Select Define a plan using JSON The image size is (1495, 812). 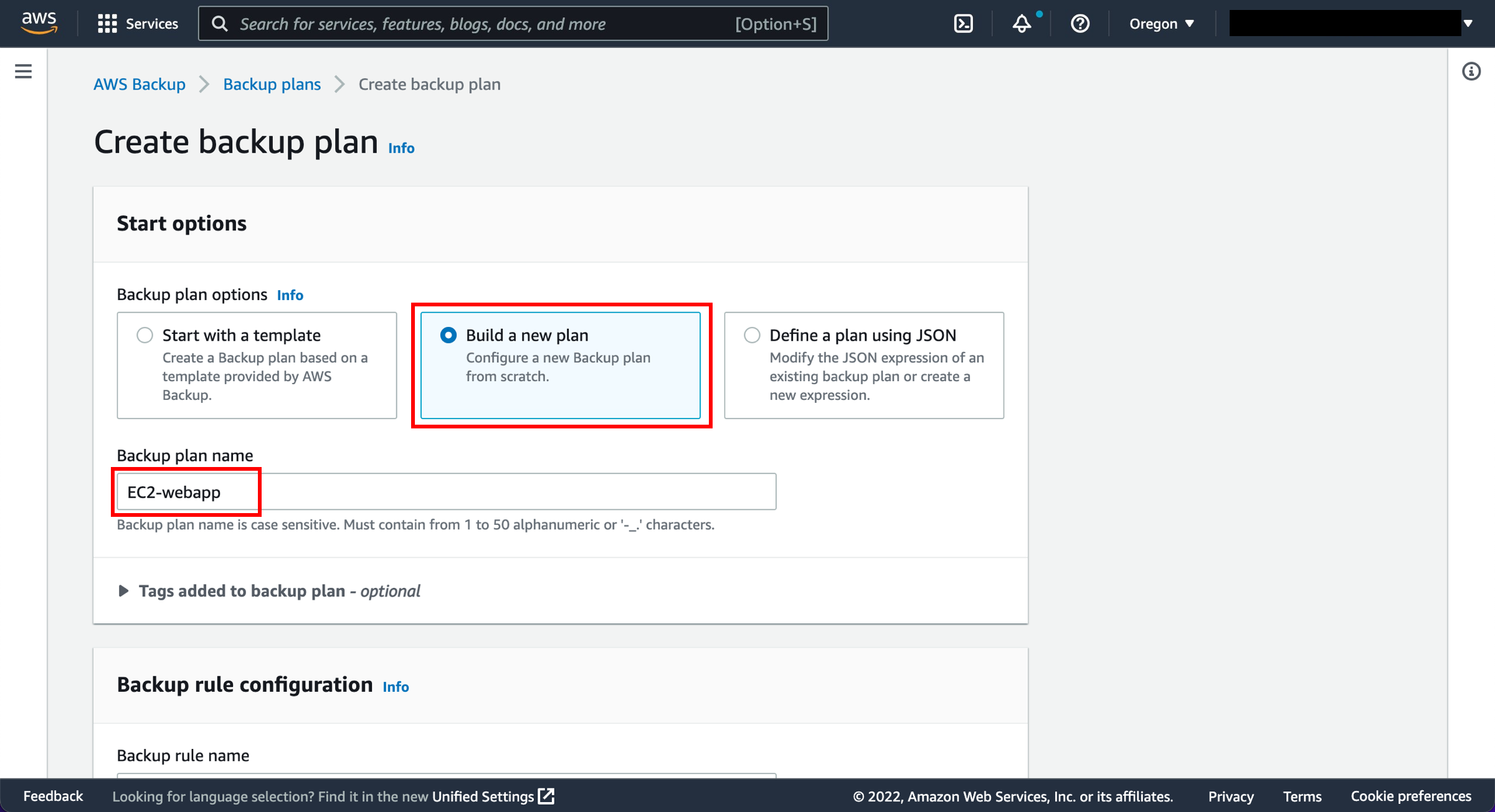[864, 365]
